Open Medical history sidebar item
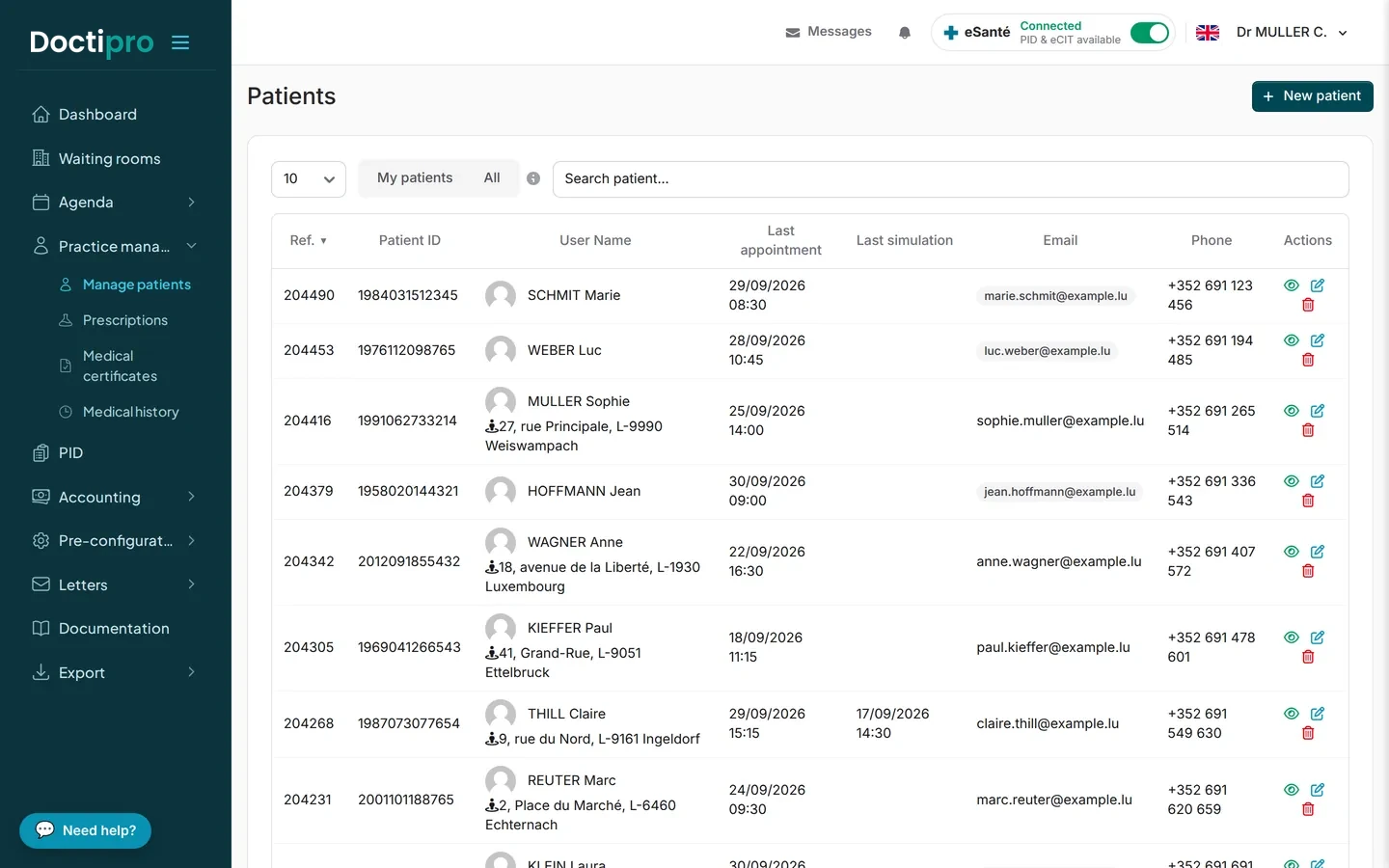The image size is (1389, 868). (130, 412)
